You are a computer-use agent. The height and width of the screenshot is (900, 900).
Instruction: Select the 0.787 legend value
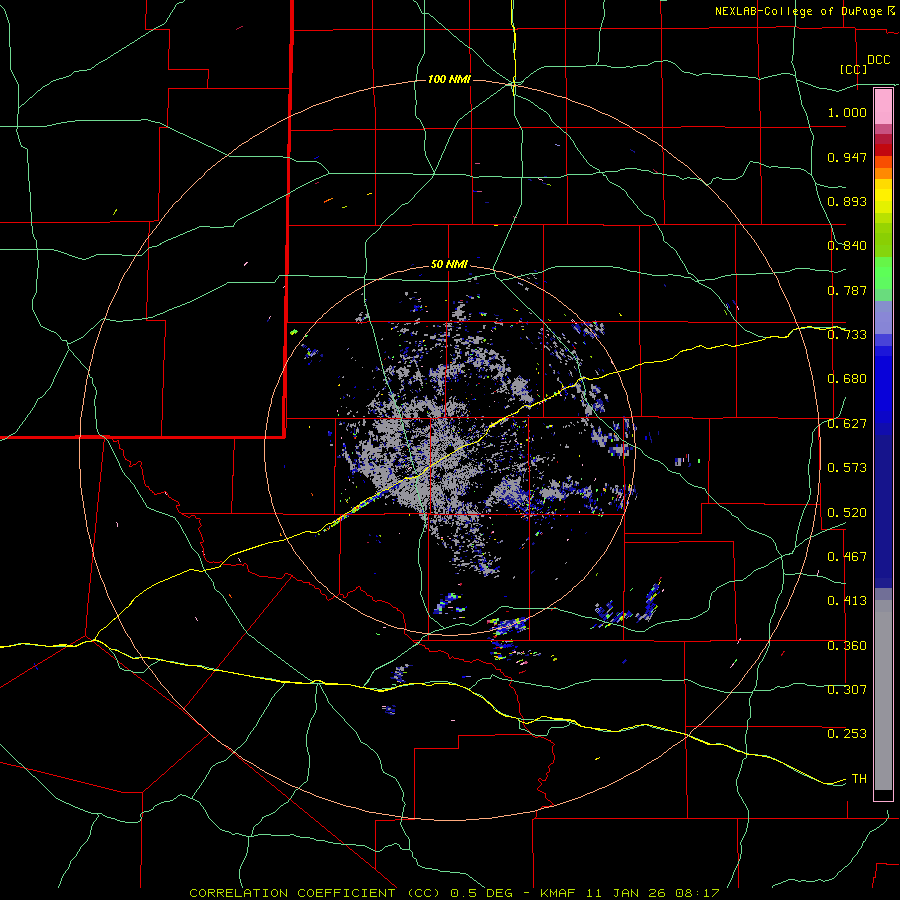tap(847, 290)
